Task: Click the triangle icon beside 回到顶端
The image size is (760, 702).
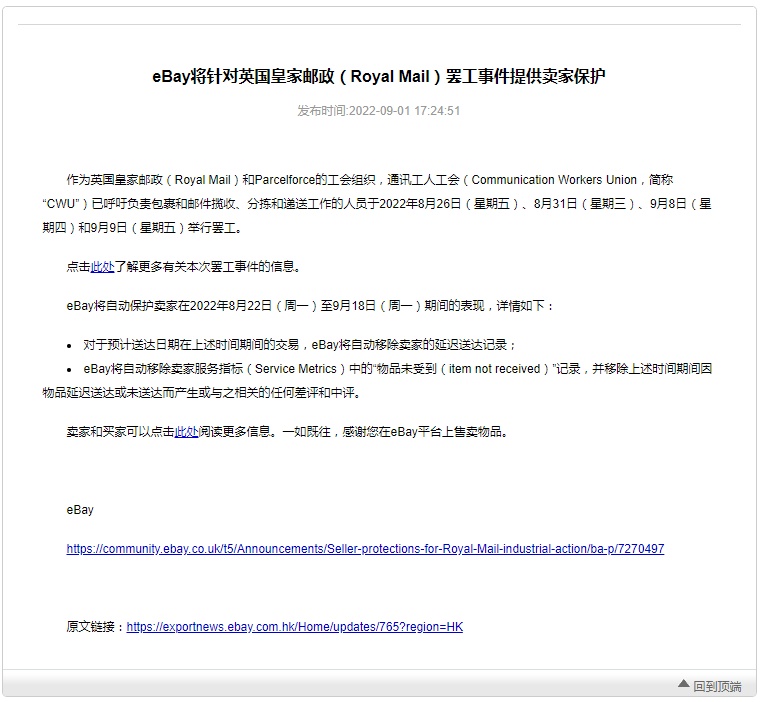Action: coord(684,684)
